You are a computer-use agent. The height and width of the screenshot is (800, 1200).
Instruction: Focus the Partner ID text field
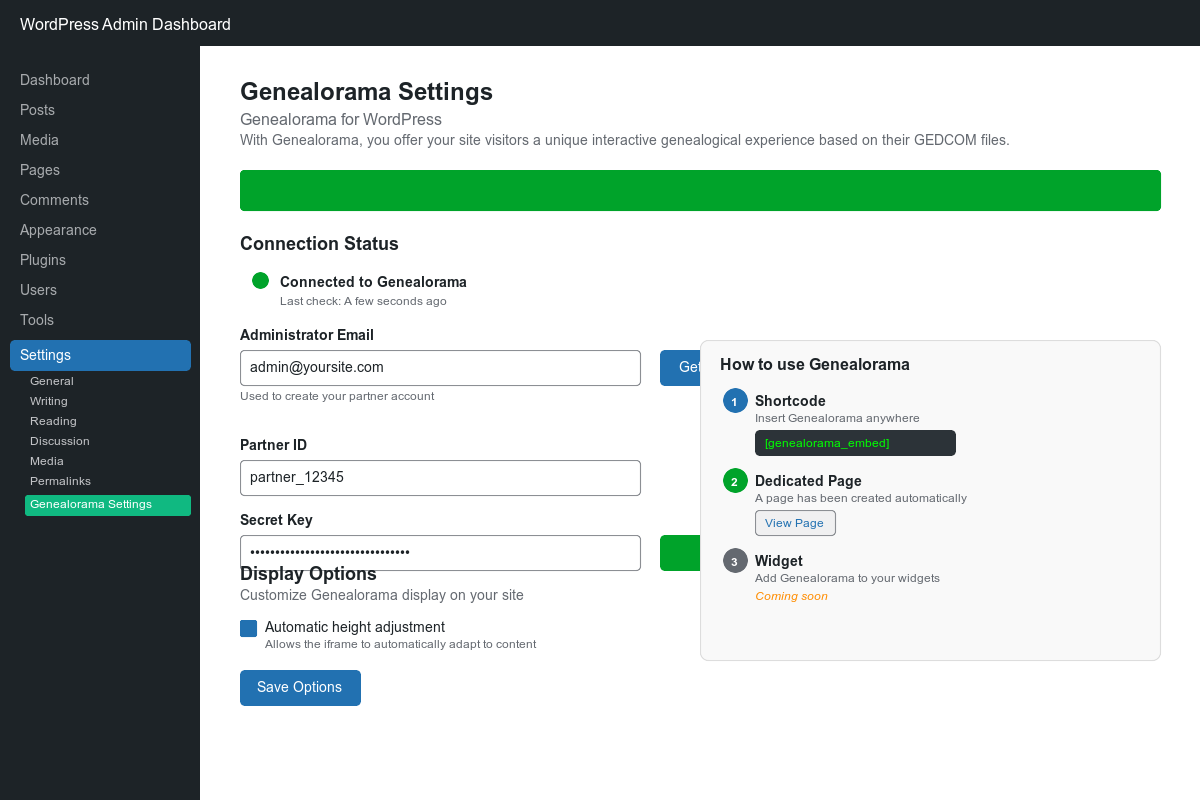click(440, 477)
